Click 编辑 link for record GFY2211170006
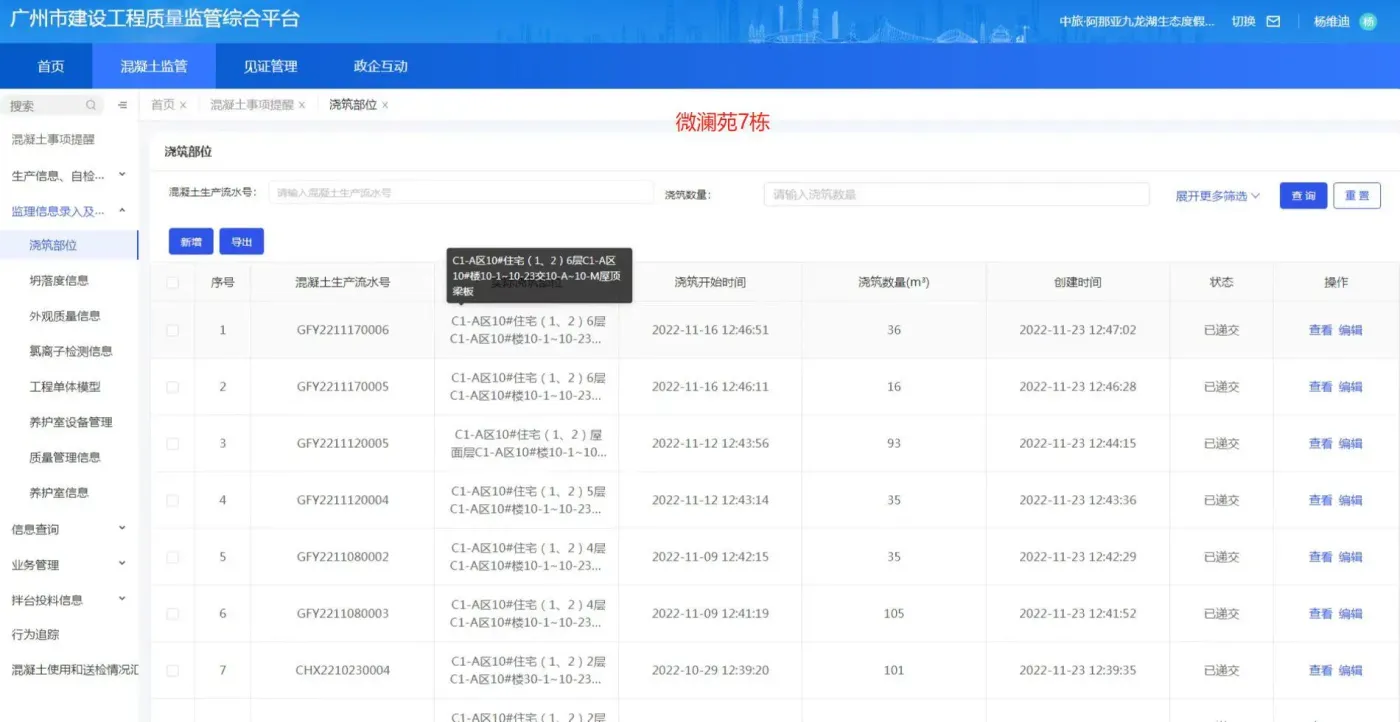The image size is (1400, 722). [x=1350, y=330]
